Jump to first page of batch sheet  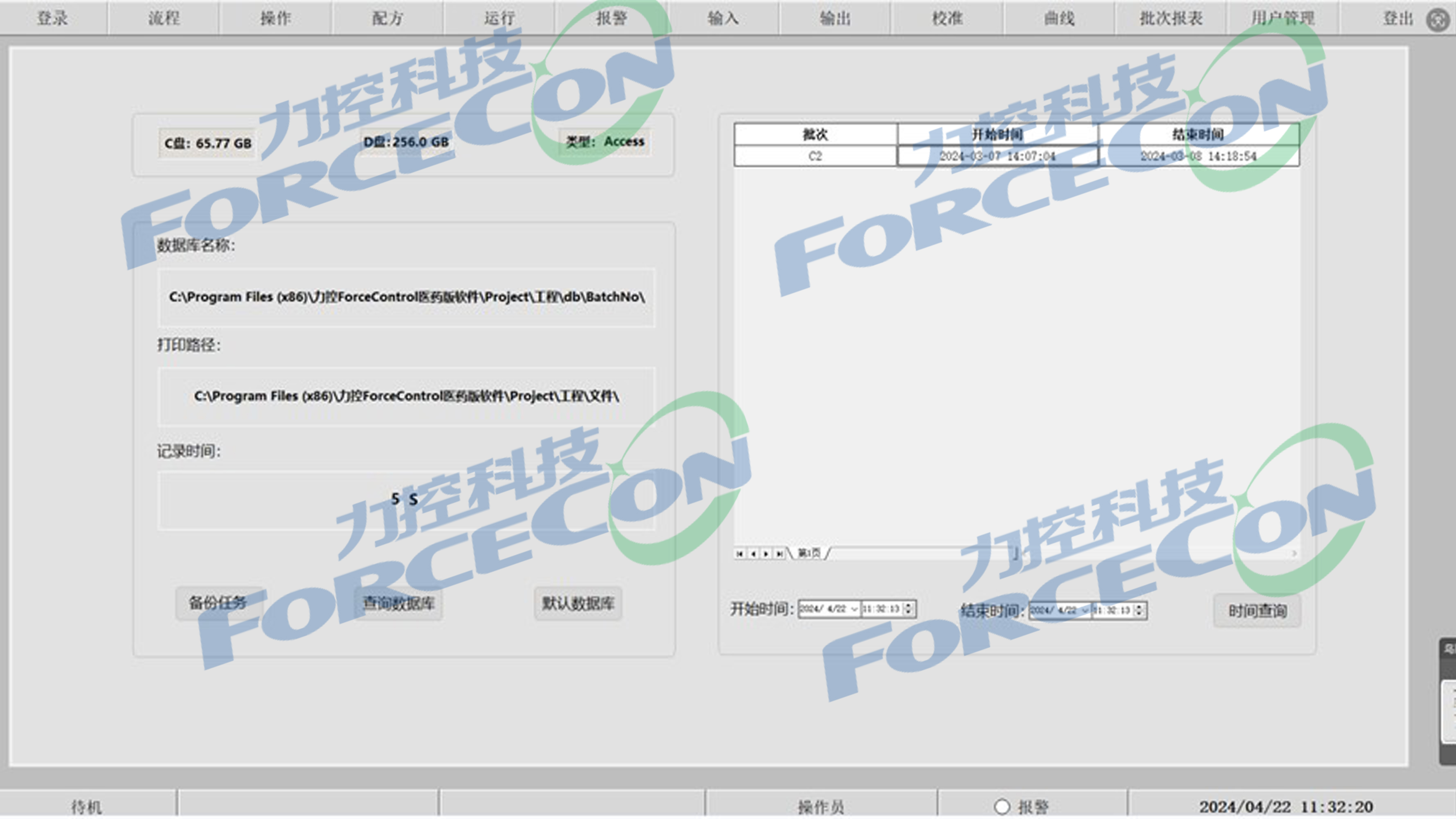(739, 554)
